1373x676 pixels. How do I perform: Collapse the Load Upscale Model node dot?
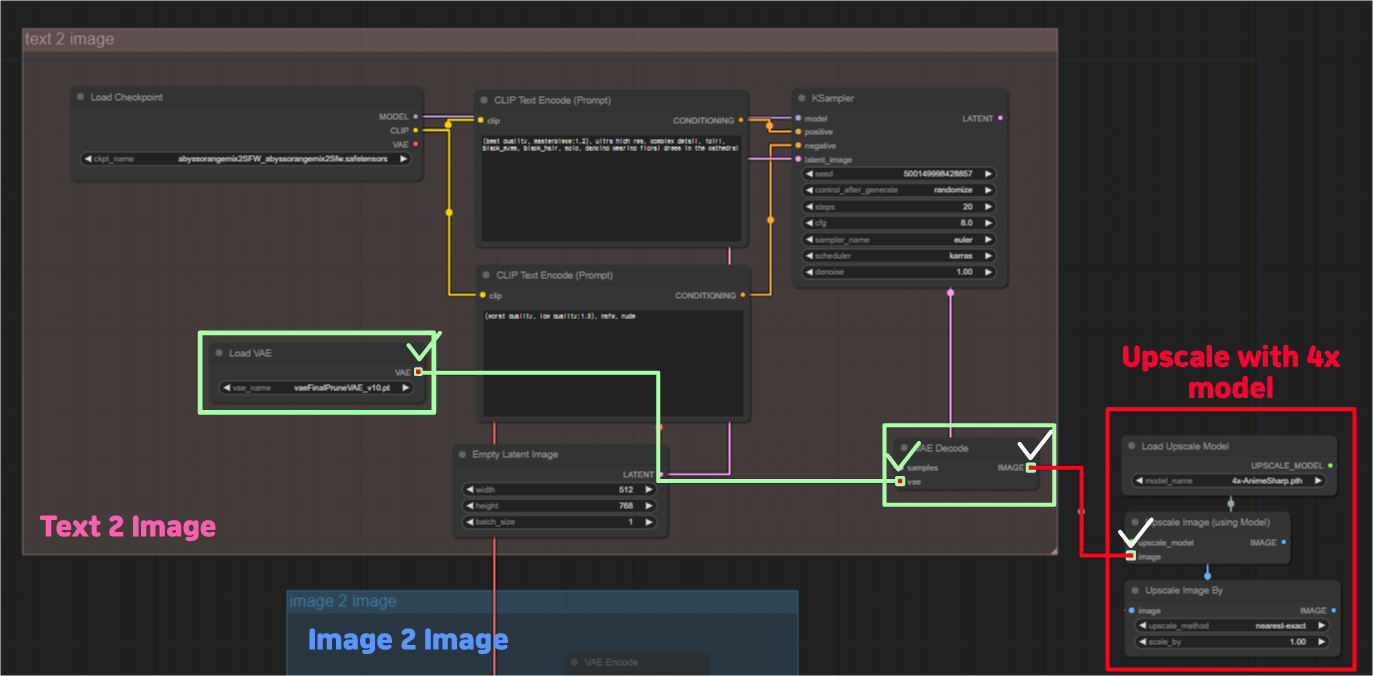click(x=1131, y=446)
